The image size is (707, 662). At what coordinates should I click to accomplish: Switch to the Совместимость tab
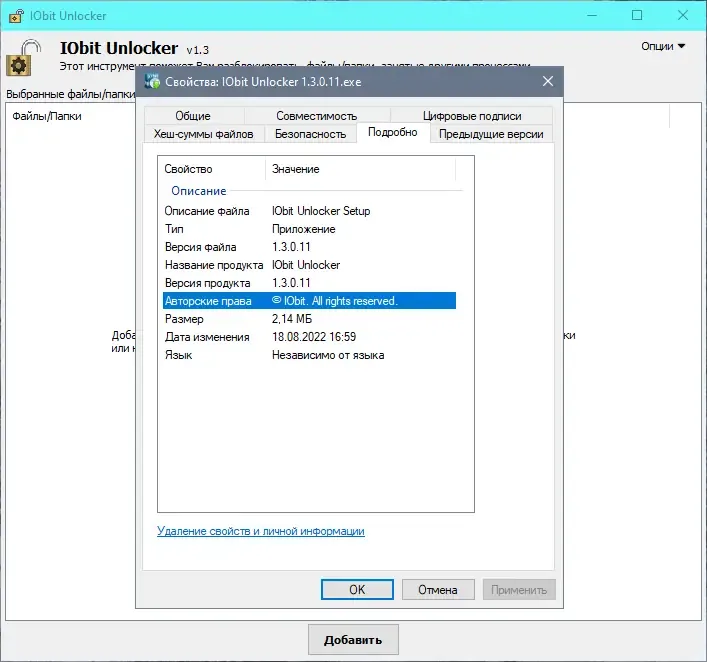317,116
